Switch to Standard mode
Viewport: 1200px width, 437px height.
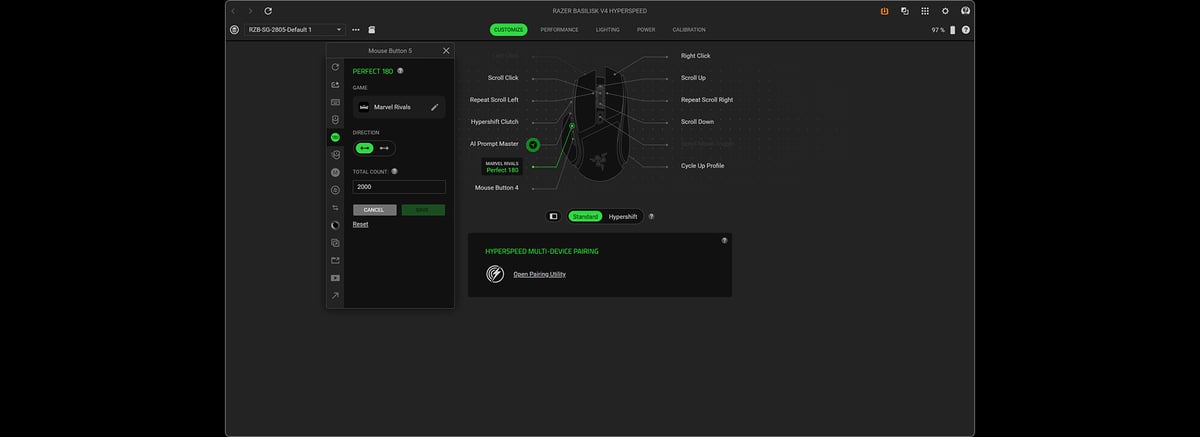[586, 216]
